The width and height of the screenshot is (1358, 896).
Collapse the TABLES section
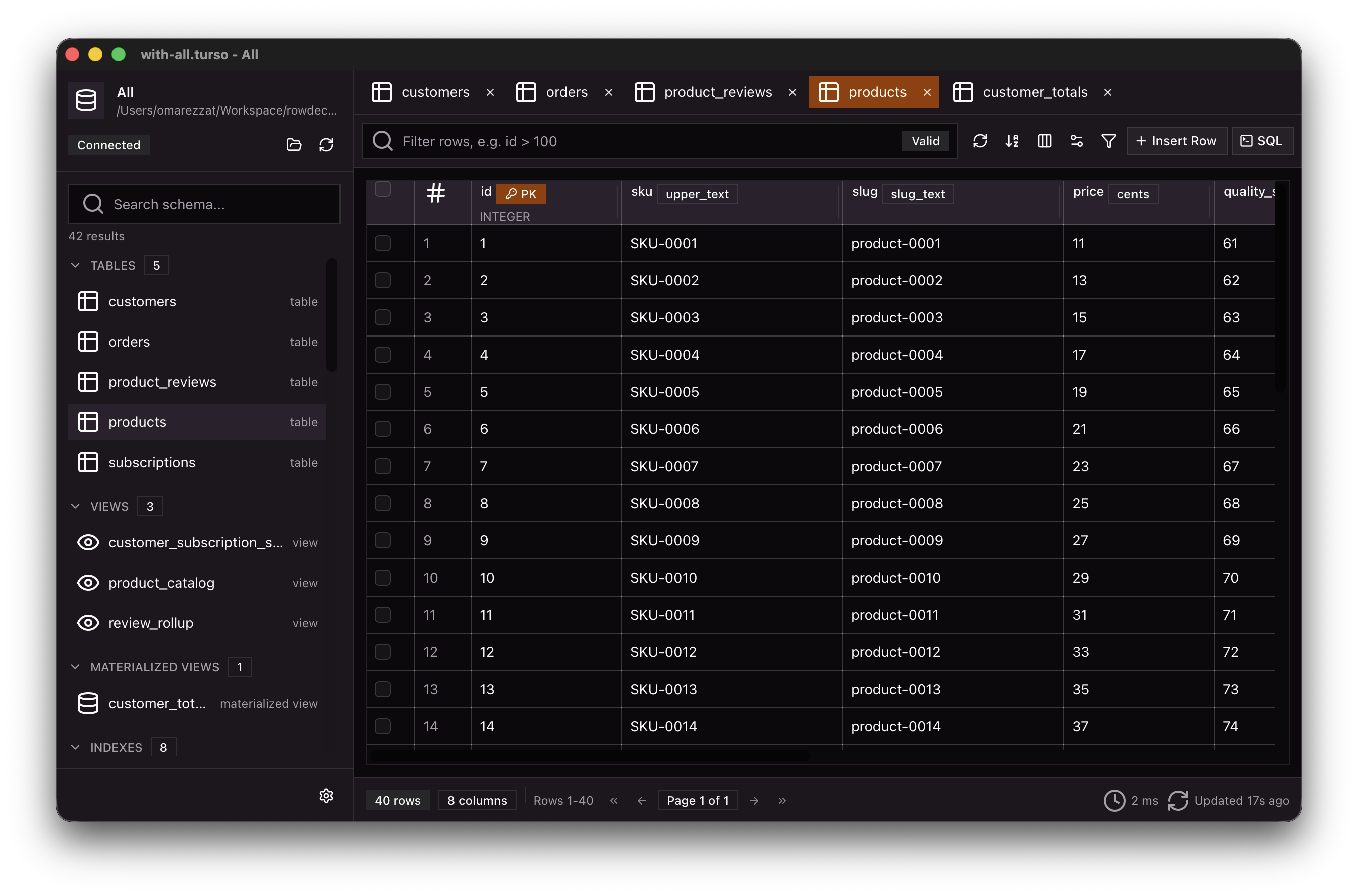(x=75, y=265)
